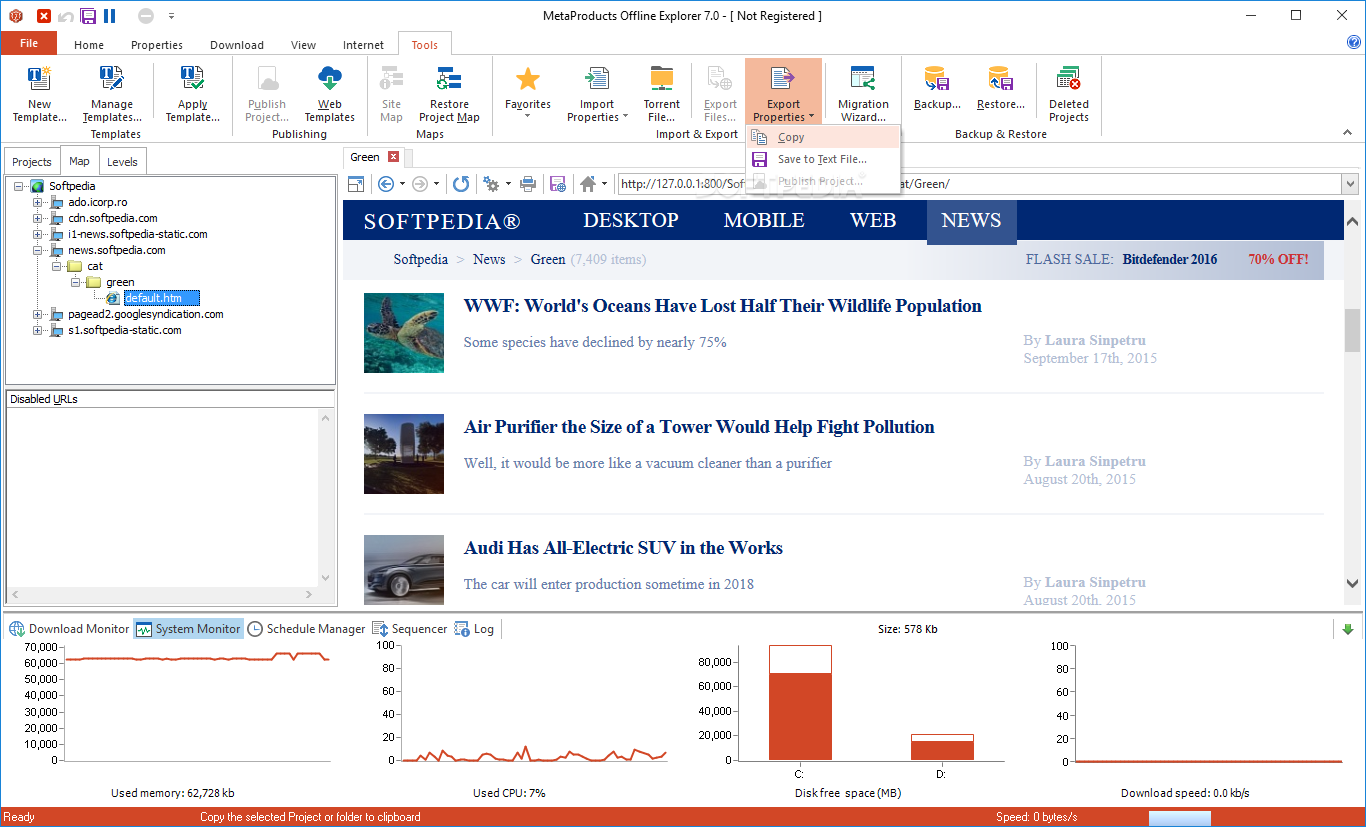
Task: Click the green download arrow in monitor panel
Action: pos(1348,629)
